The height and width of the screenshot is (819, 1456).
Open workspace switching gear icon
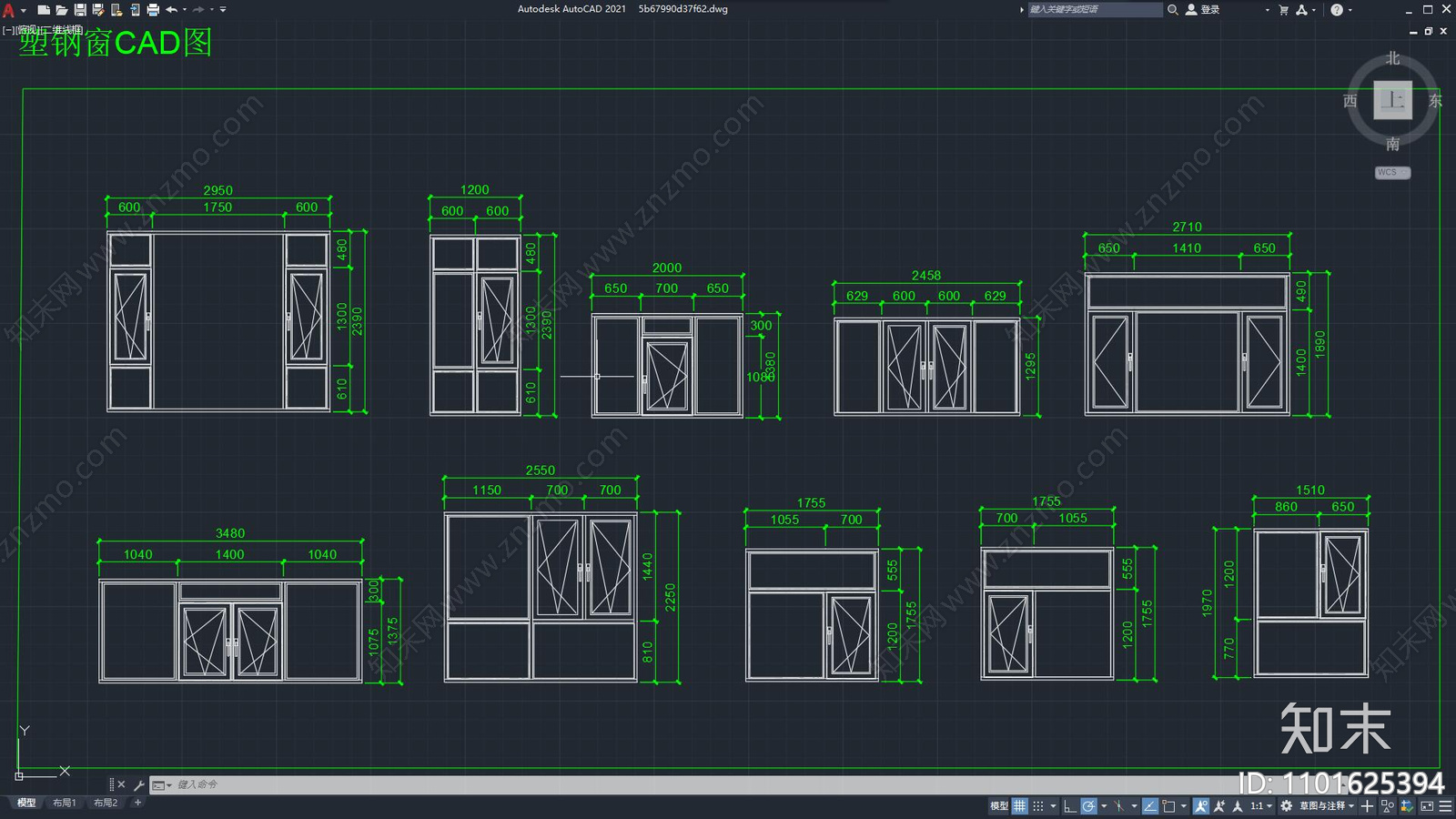(x=1286, y=806)
